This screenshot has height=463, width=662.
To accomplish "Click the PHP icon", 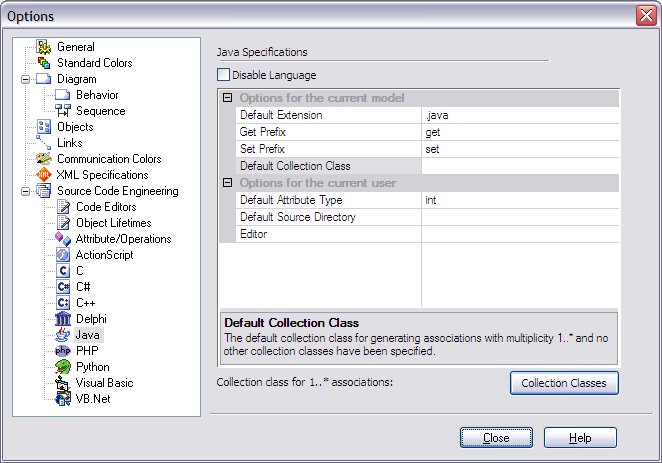I will (x=63, y=351).
